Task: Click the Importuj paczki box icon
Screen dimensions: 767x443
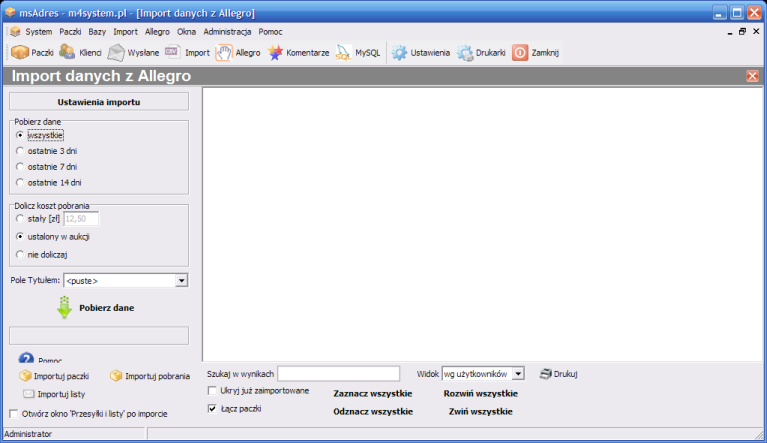Action: click(25, 376)
